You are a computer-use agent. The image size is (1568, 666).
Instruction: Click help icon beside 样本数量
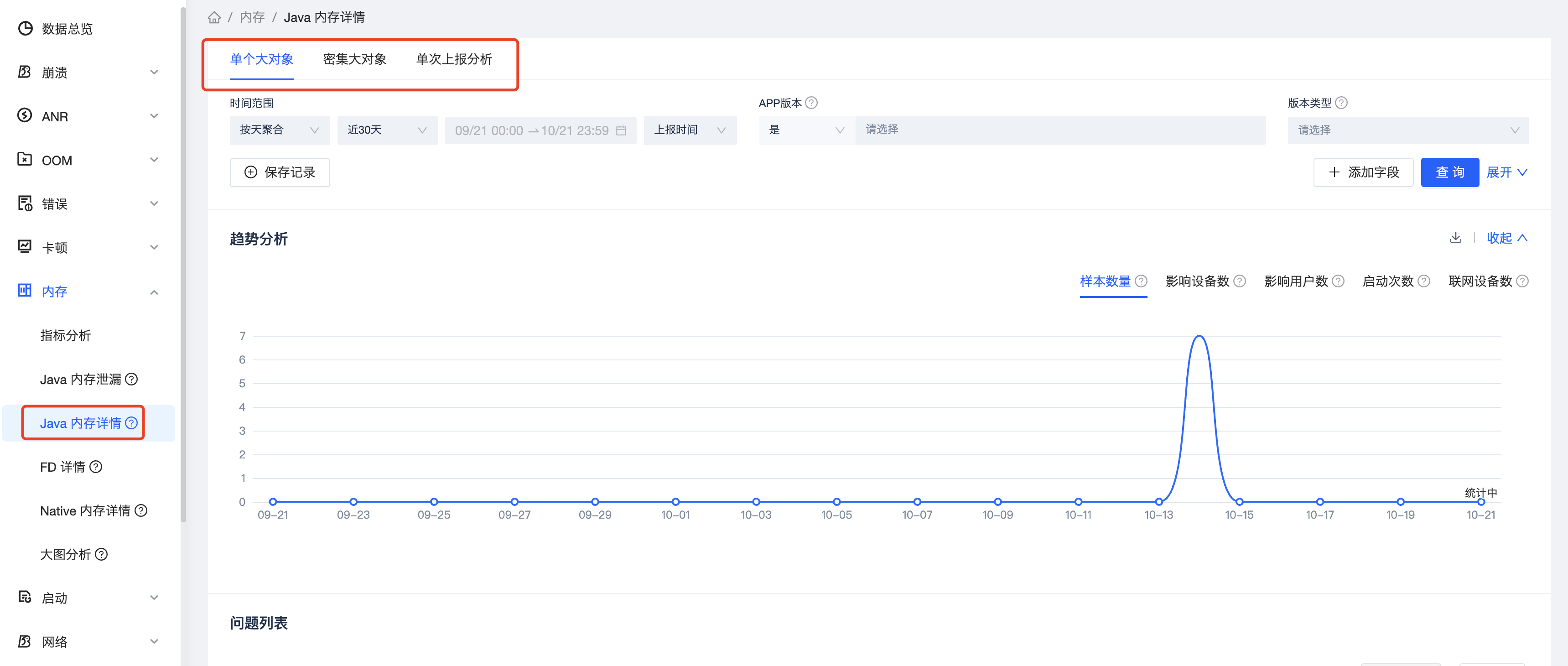click(1141, 281)
